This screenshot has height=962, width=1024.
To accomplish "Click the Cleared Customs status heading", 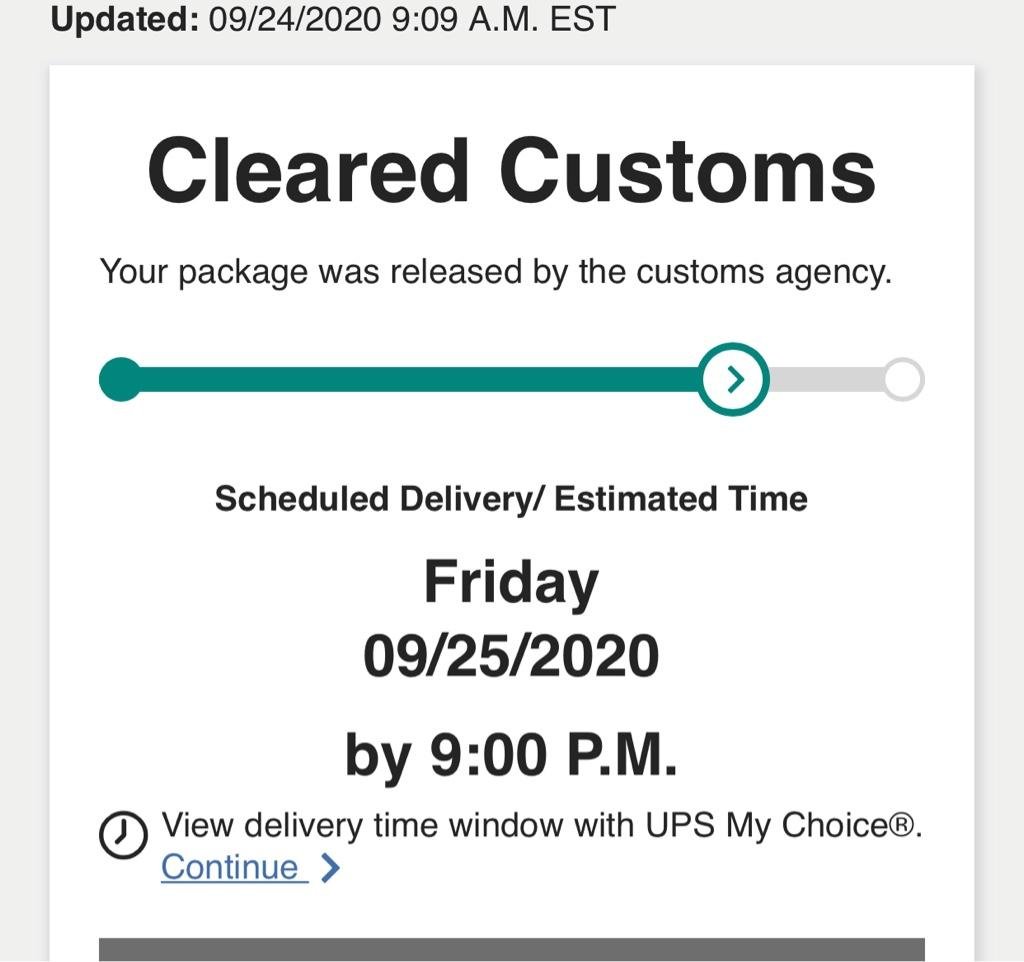I will click(x=511, y=171).
